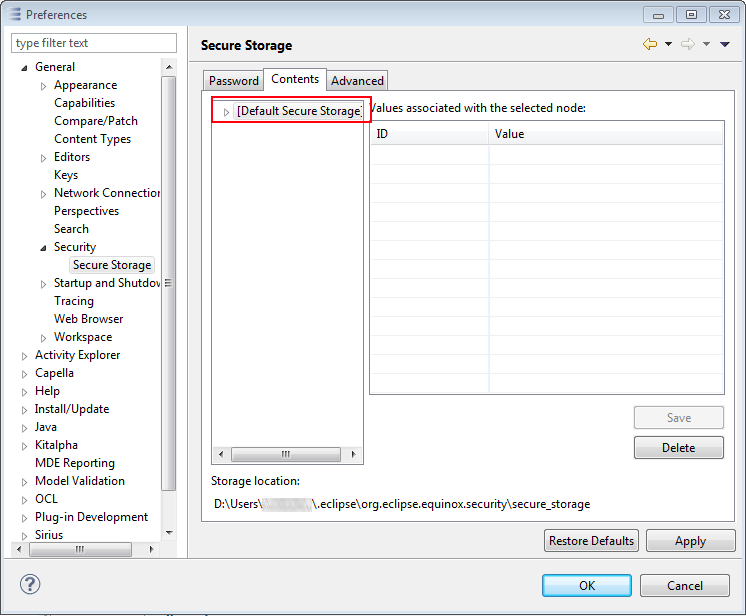The height and width of the screenshot is (616, 746).
Task: Click the Apply button
Action: tap(690, 541)
